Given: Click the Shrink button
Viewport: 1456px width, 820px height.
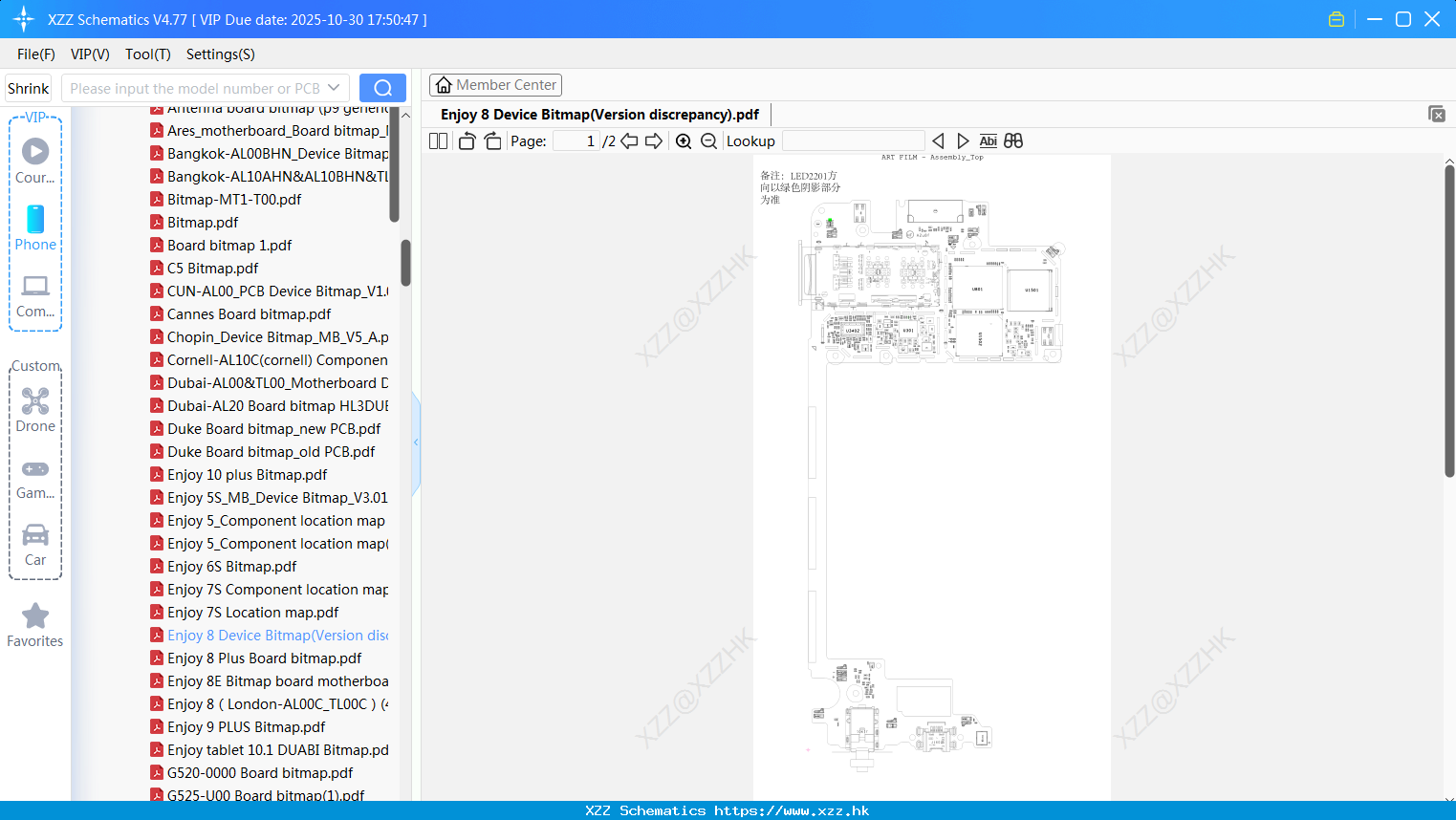Looking at the screenshot, I should click(x=29, y=88).
